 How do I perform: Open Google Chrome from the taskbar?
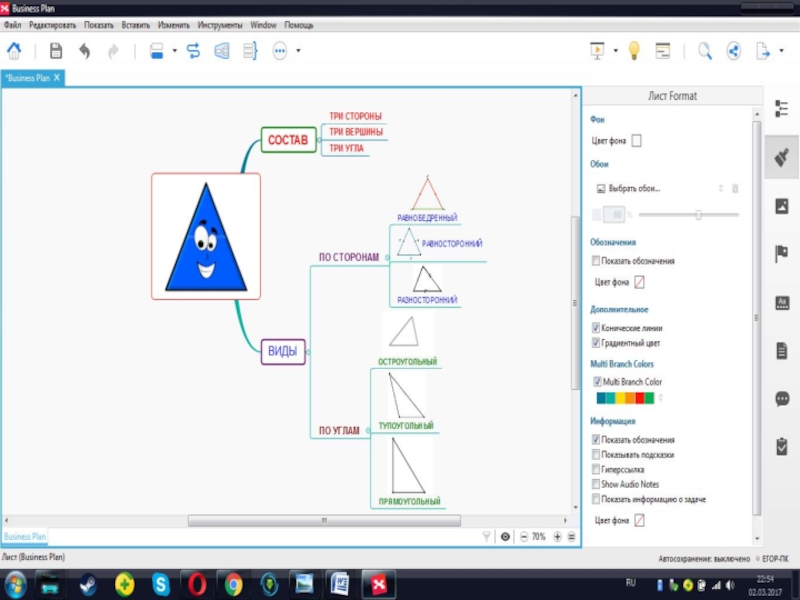233,583
